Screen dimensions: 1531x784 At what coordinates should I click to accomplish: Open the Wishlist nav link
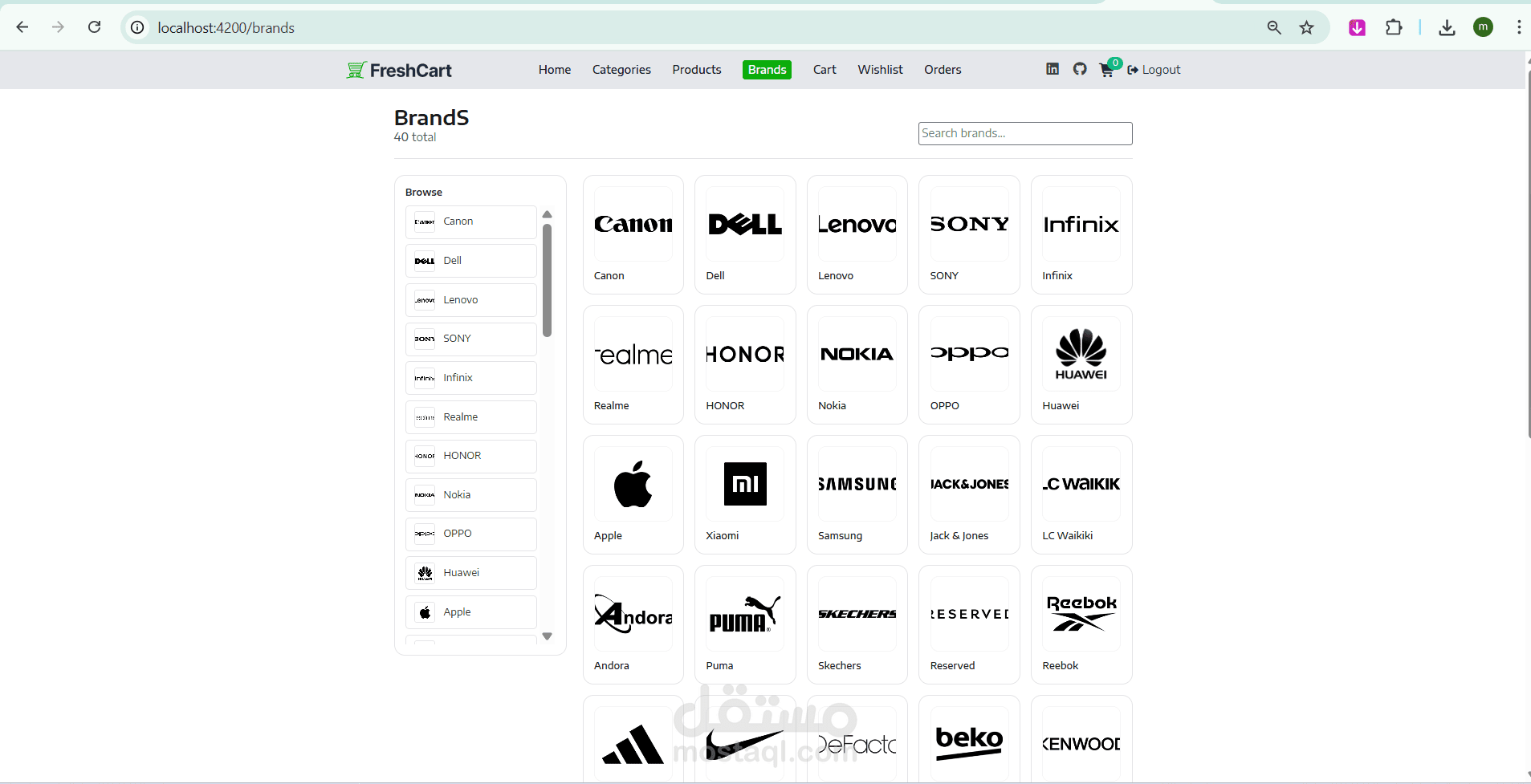[x=880, y=70]
